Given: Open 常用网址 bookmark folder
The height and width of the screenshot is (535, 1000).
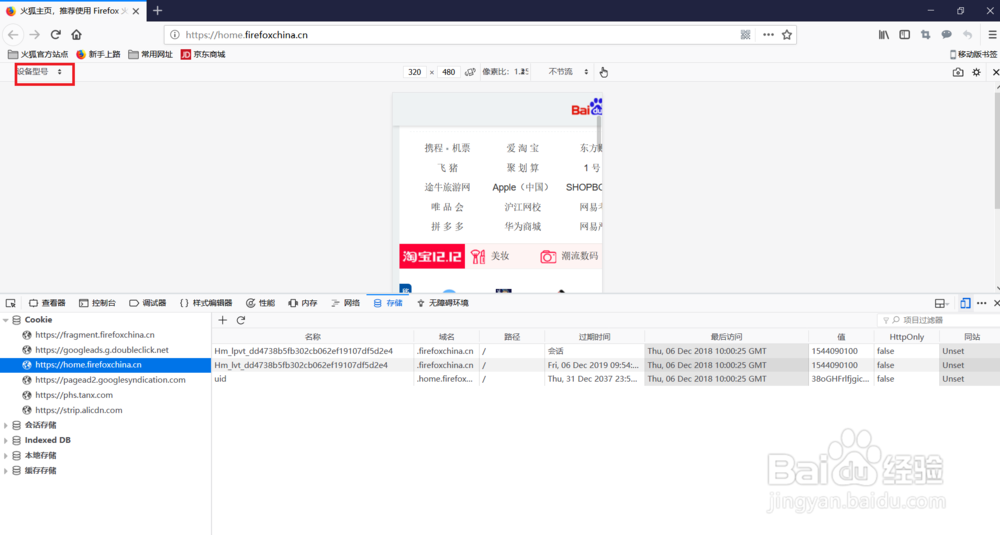Looking at the screenshot, I should pyautogui.click(x=151, y=54).
